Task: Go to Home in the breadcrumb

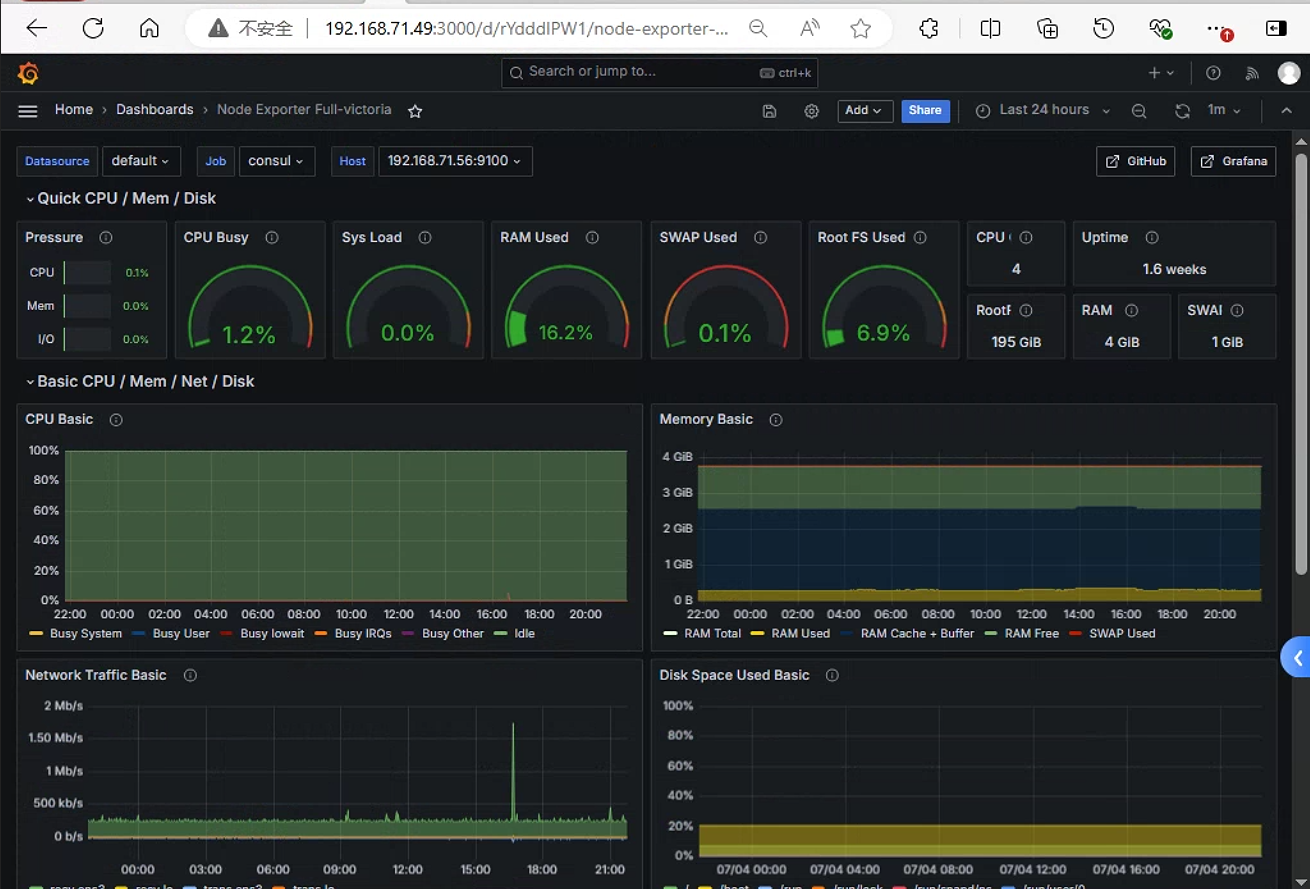Action: pyautogui.click(x=74, y=110)
